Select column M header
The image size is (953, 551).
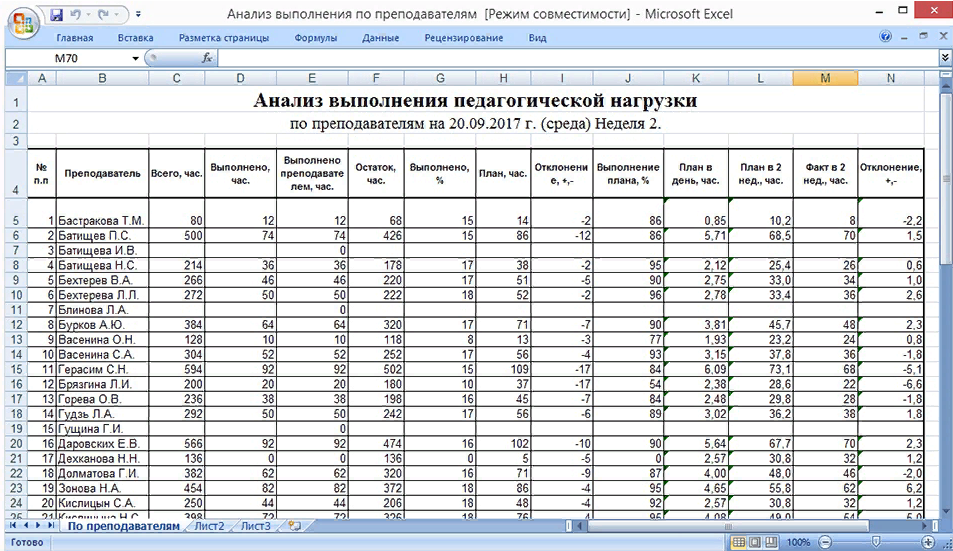824,78
